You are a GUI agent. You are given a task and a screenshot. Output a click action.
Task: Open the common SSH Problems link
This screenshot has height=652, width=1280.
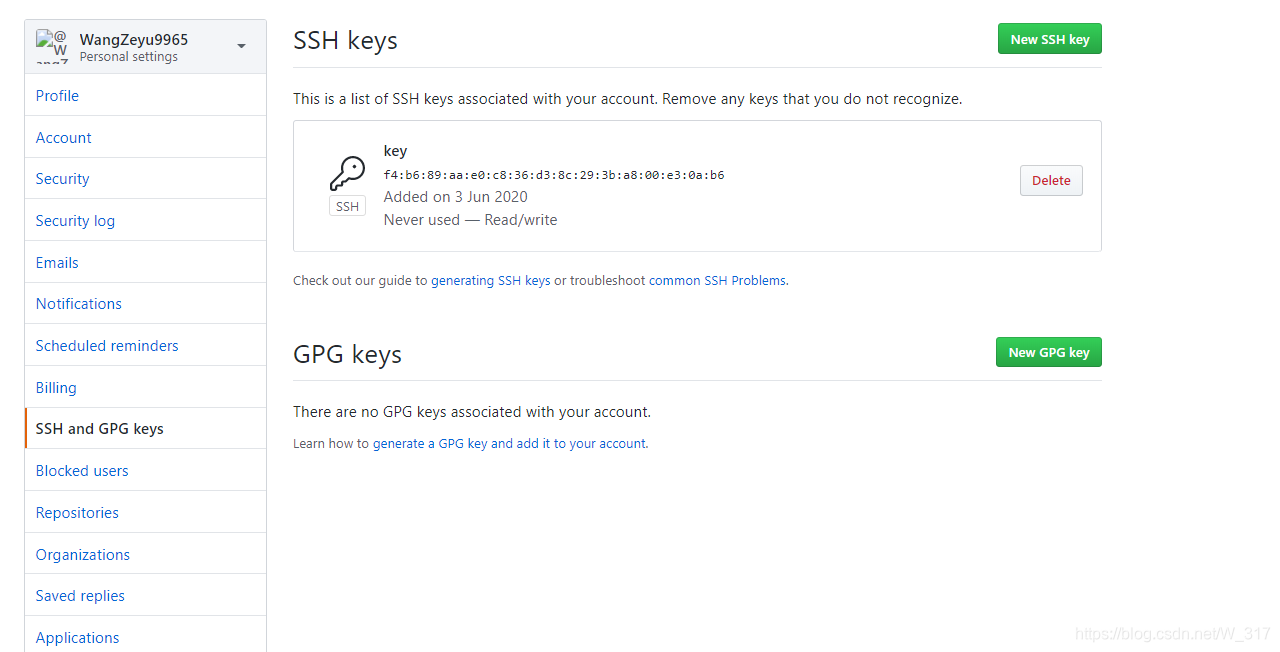click(x=717, y=280)
